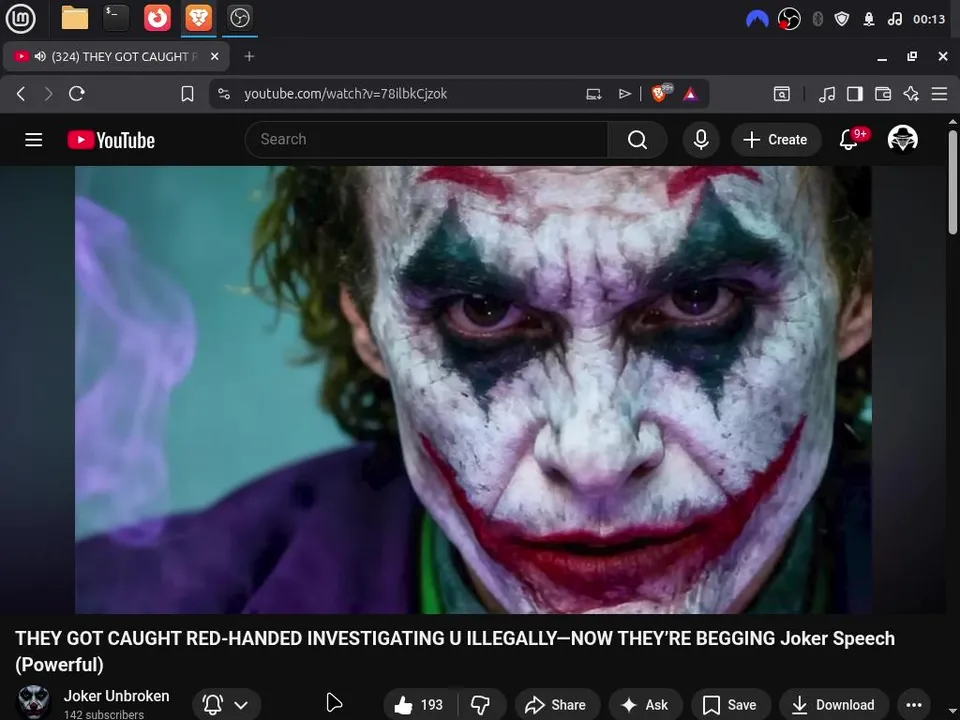Viewport: 960px width, 720px height.
Task: Click the Brave Shields lion icon
Action: pos(661,93)
